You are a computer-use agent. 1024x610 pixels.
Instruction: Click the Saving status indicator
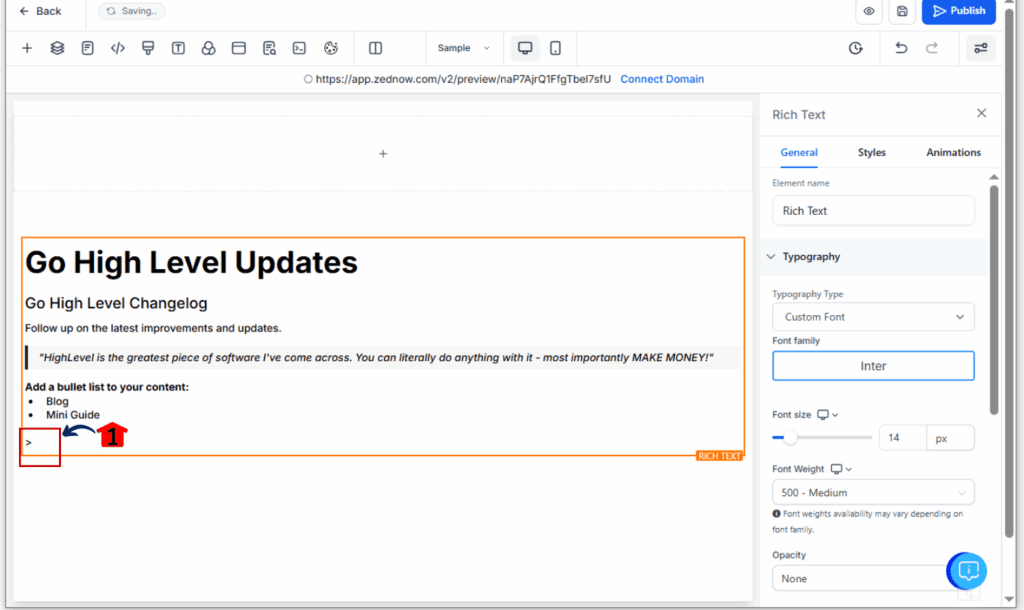132,11
